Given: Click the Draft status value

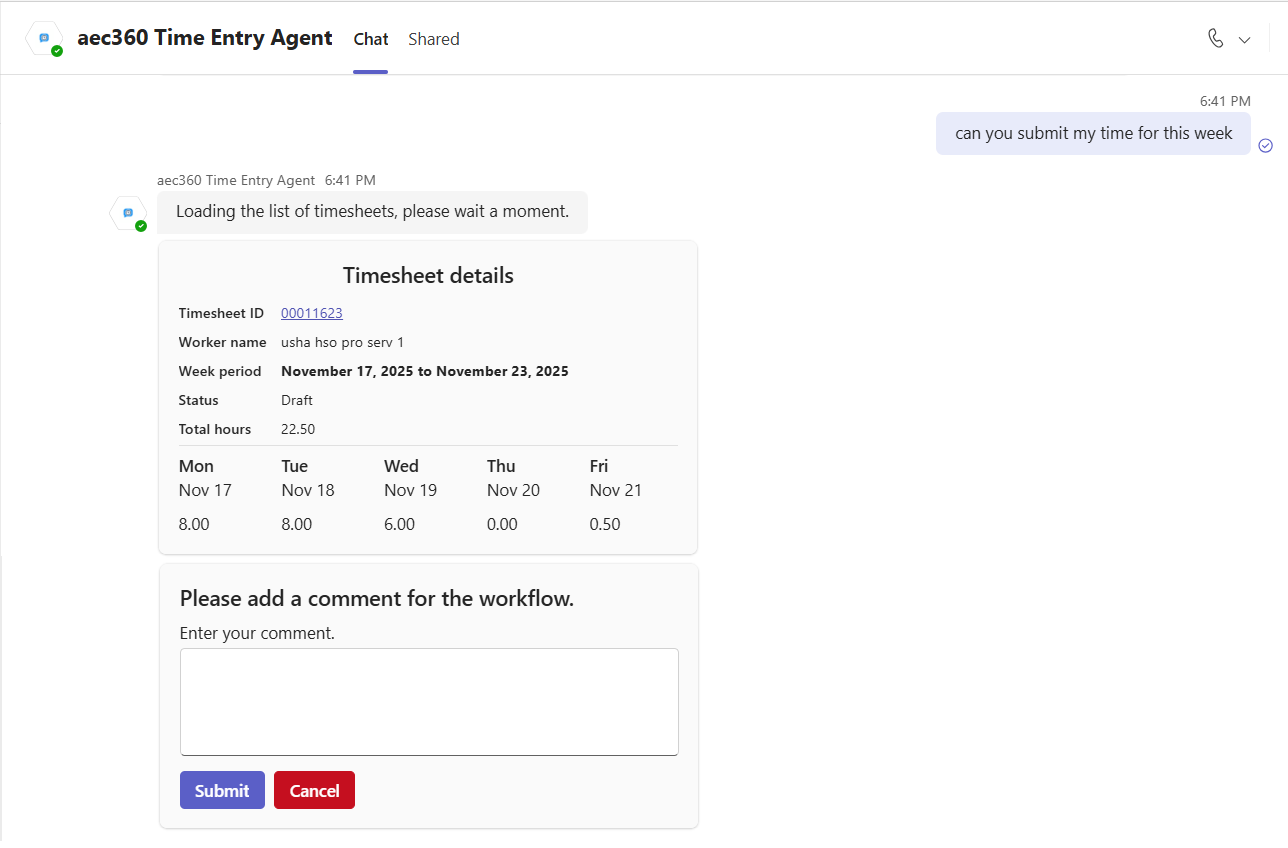Looking at the screenshot, I should (x=297, y=400).
